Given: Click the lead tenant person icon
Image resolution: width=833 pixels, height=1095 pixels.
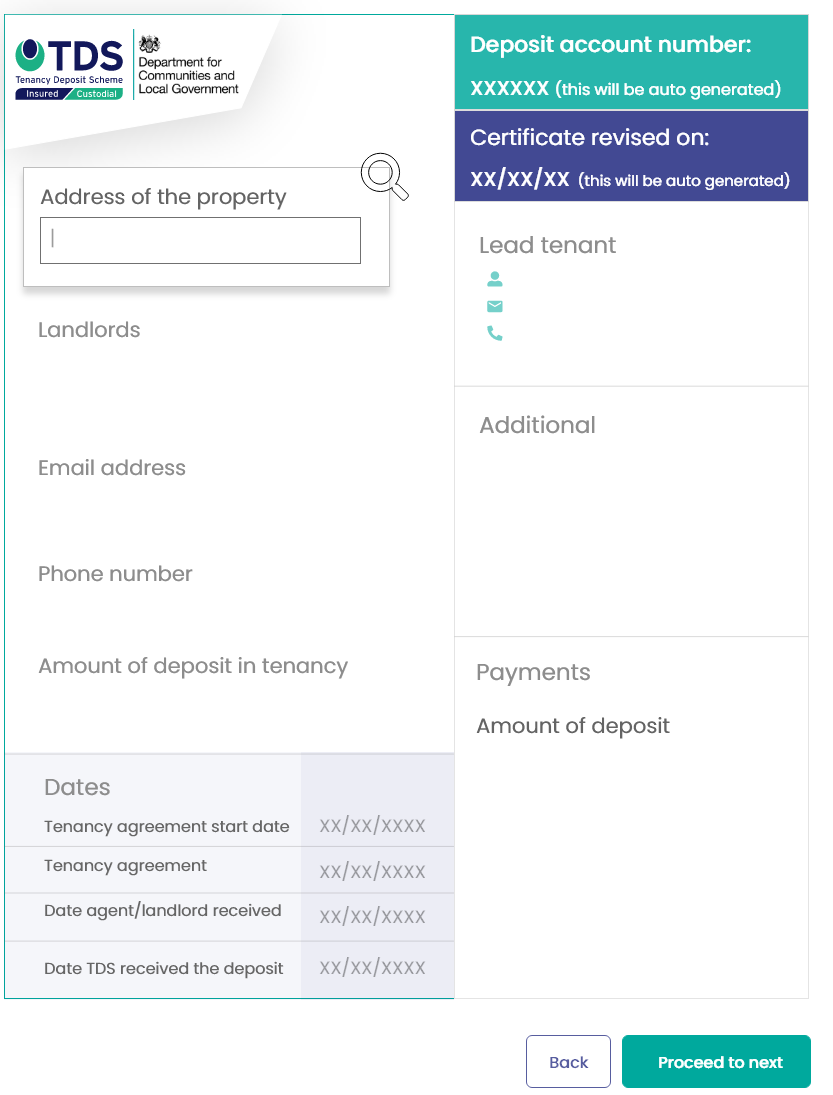Looking at the screenshot, I should [x=495, y=279].
